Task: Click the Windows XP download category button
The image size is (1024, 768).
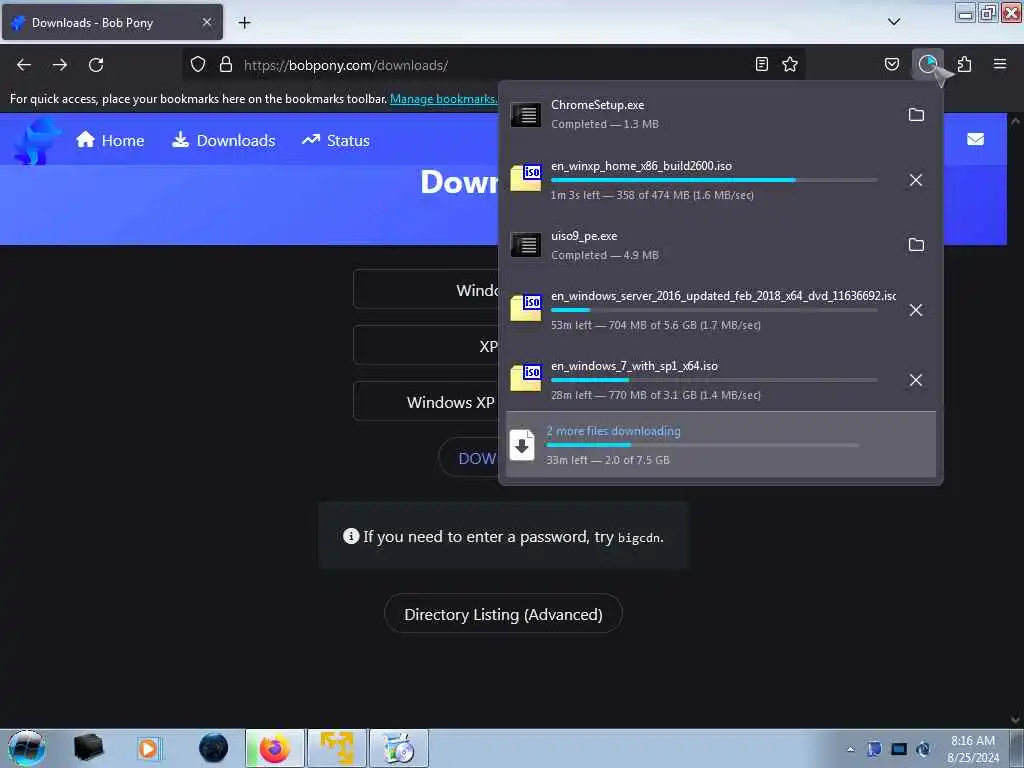Action: coord(426,402)
